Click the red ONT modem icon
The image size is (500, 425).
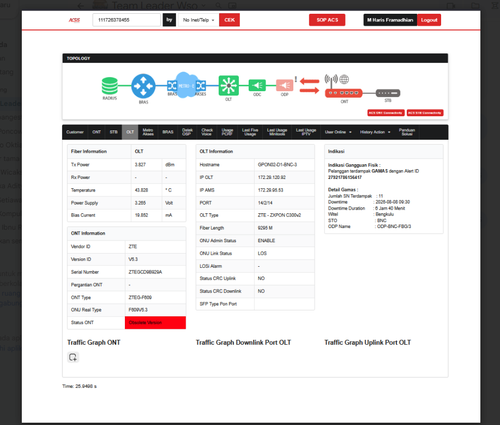[x=344, y=93]
